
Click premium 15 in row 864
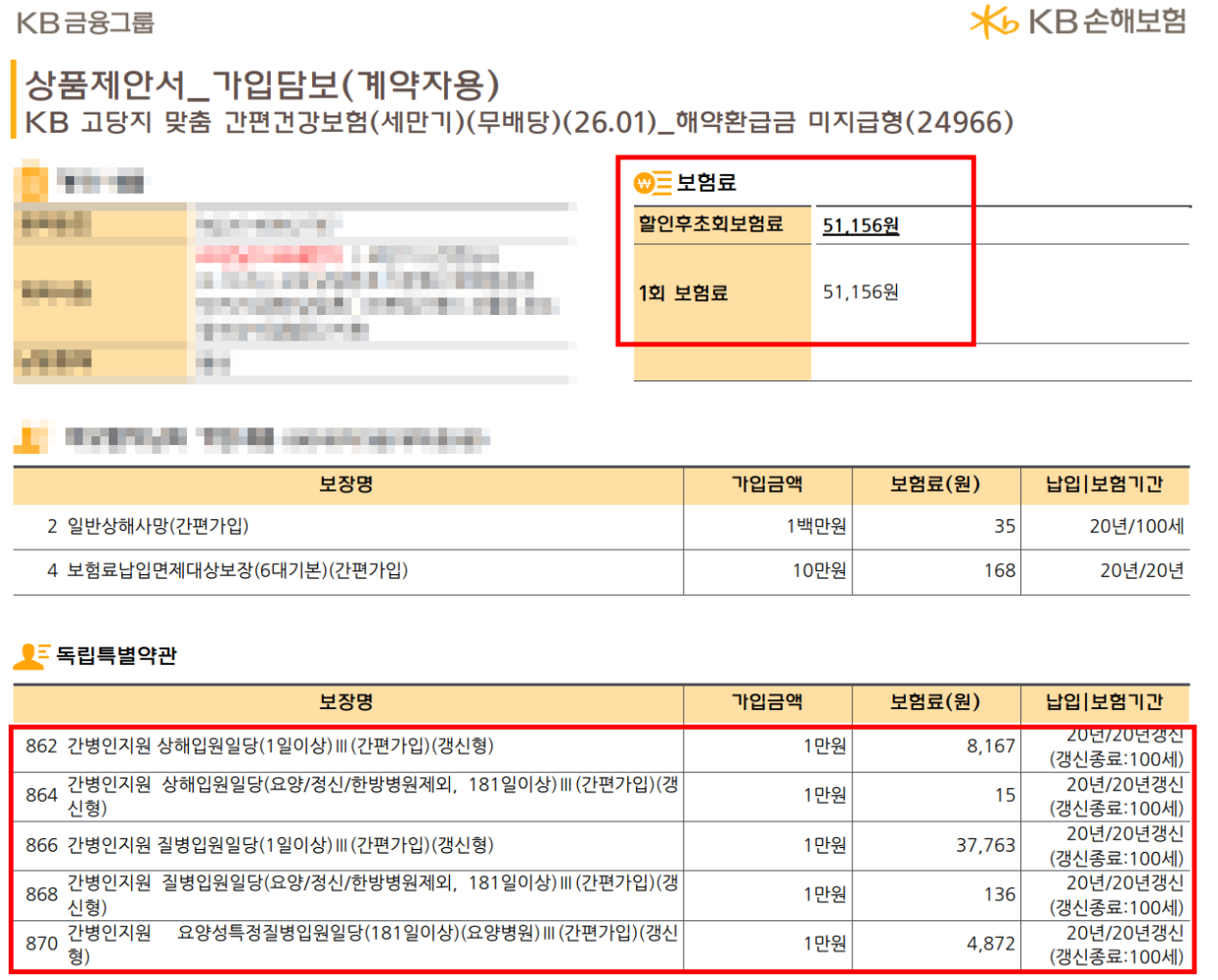(x=1005, y=796)
